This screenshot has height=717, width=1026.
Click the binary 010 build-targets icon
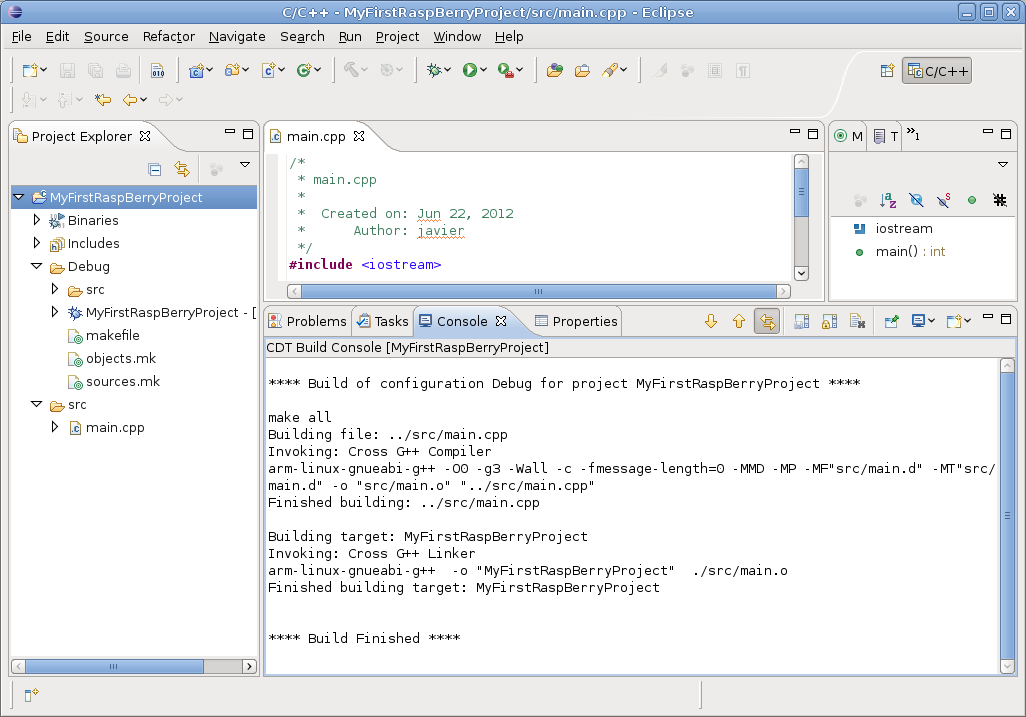(157, 70)
